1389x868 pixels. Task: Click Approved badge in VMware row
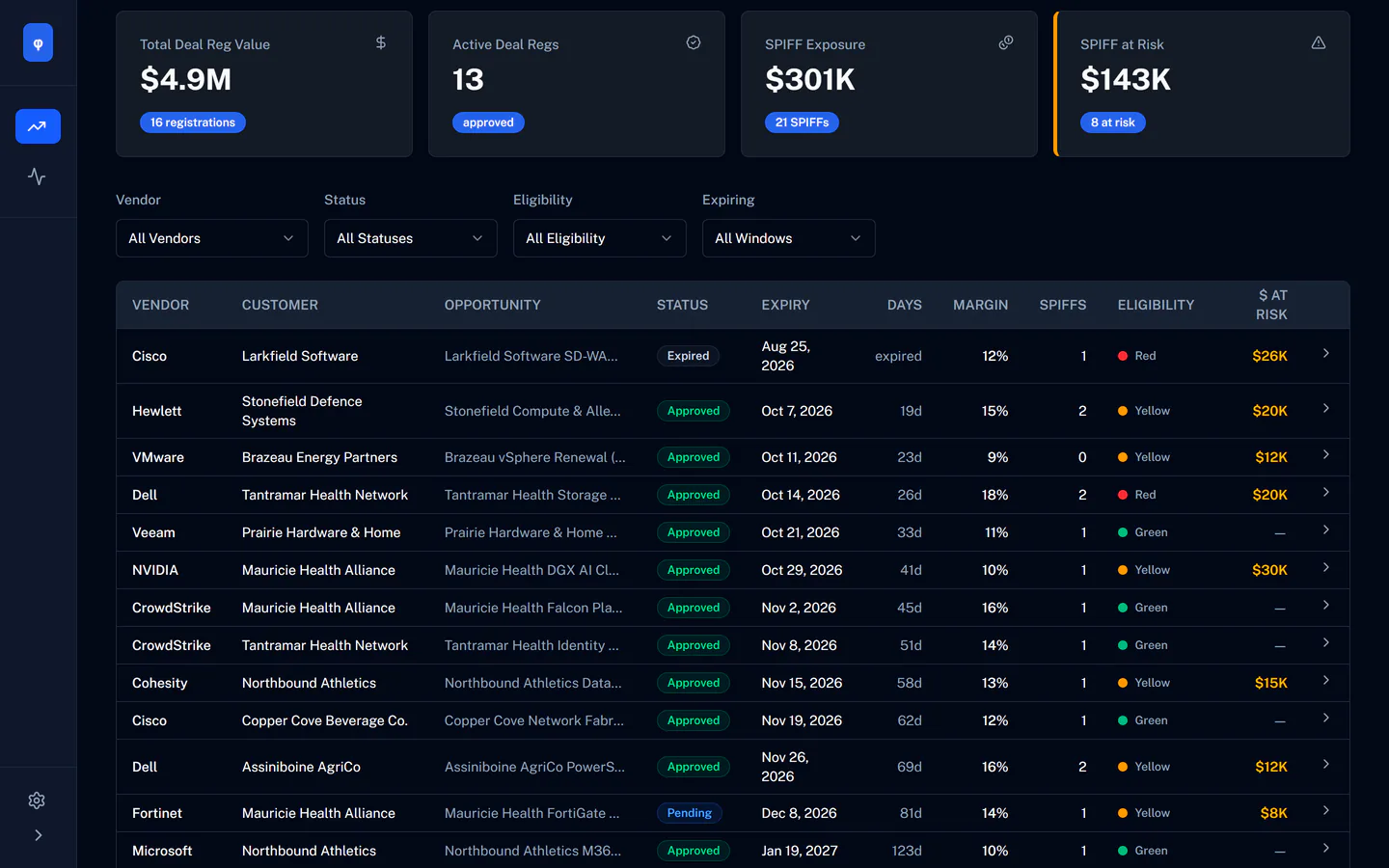click(694, 457)
